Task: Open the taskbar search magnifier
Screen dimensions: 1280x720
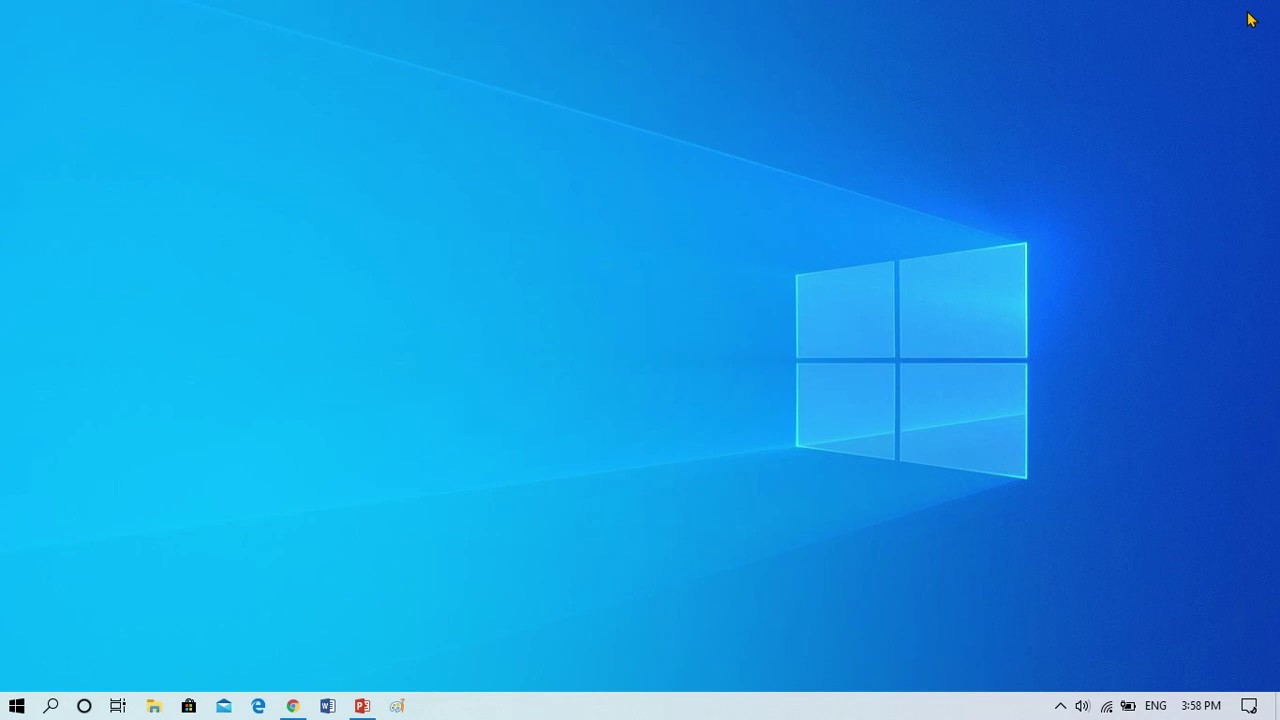Action: [x=51, y=706]
